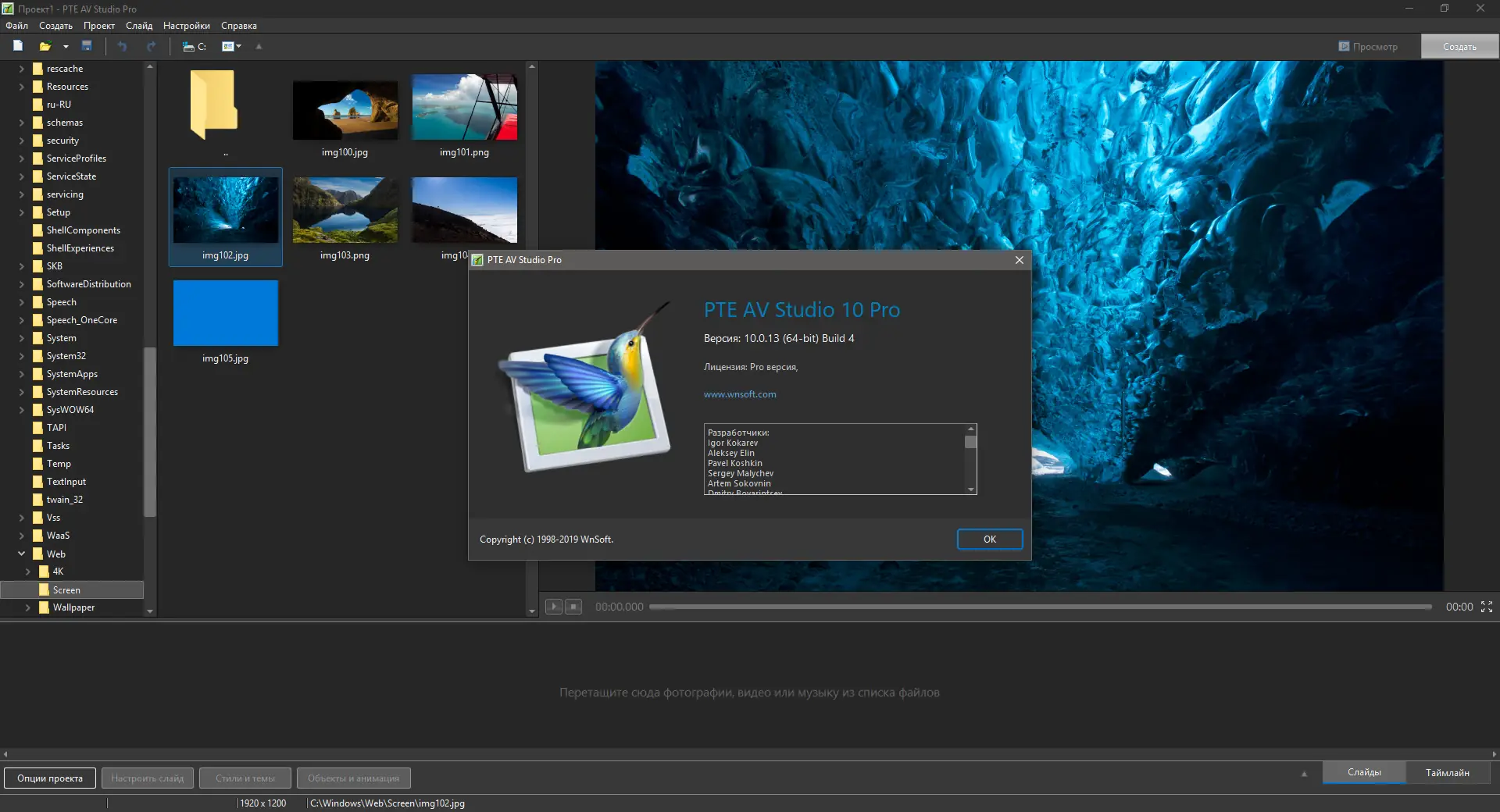Click the Объекты и анимация button
Screen dimensions: 1500x812
coord(353,778)
